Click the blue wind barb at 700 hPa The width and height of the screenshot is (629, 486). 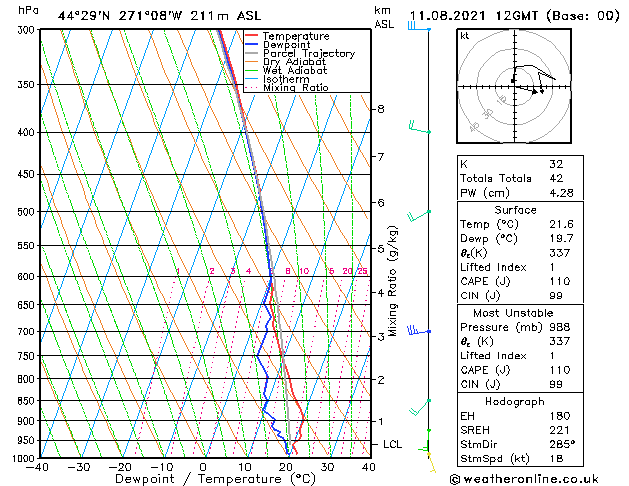(x=419, y=330)
